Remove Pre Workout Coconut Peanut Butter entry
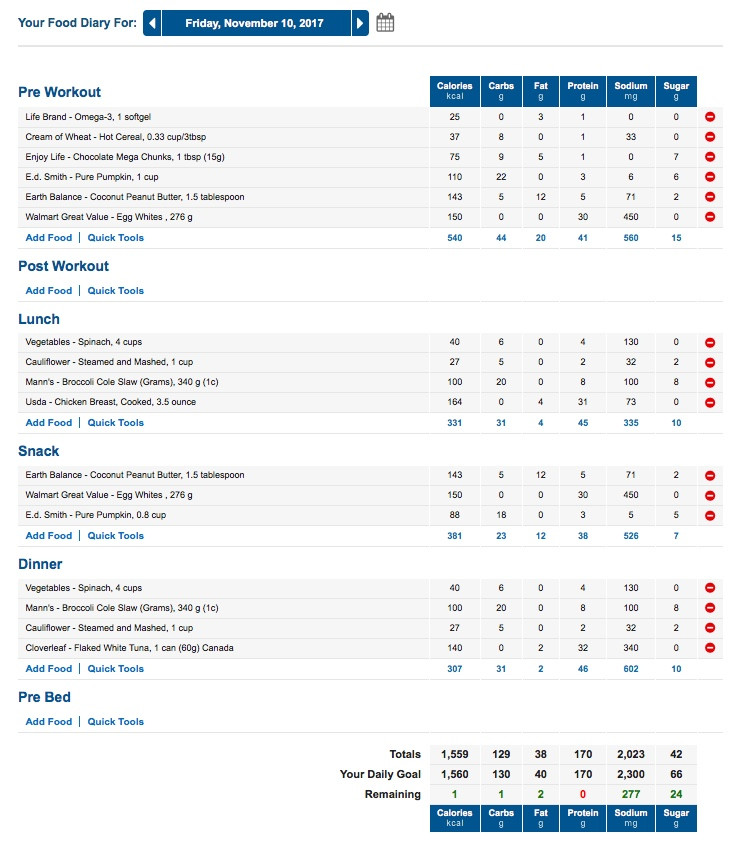Viewport: 738px width, 846px height. coord(710,197)
